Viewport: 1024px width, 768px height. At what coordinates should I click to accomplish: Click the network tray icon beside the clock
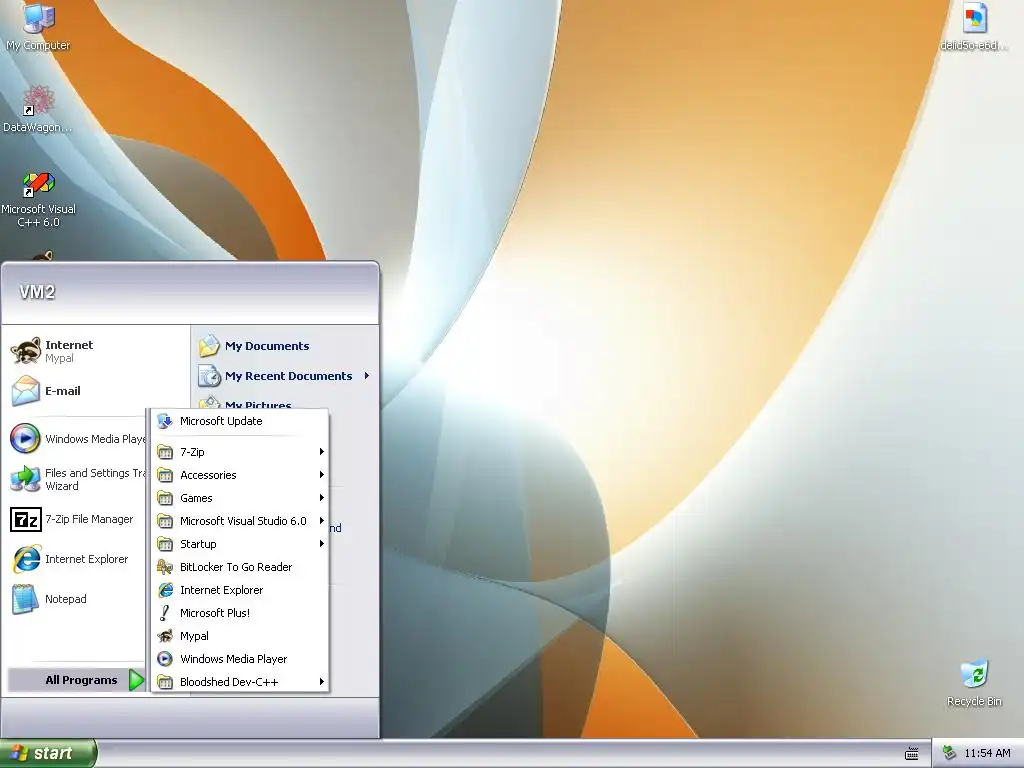(x=949, y=753)
